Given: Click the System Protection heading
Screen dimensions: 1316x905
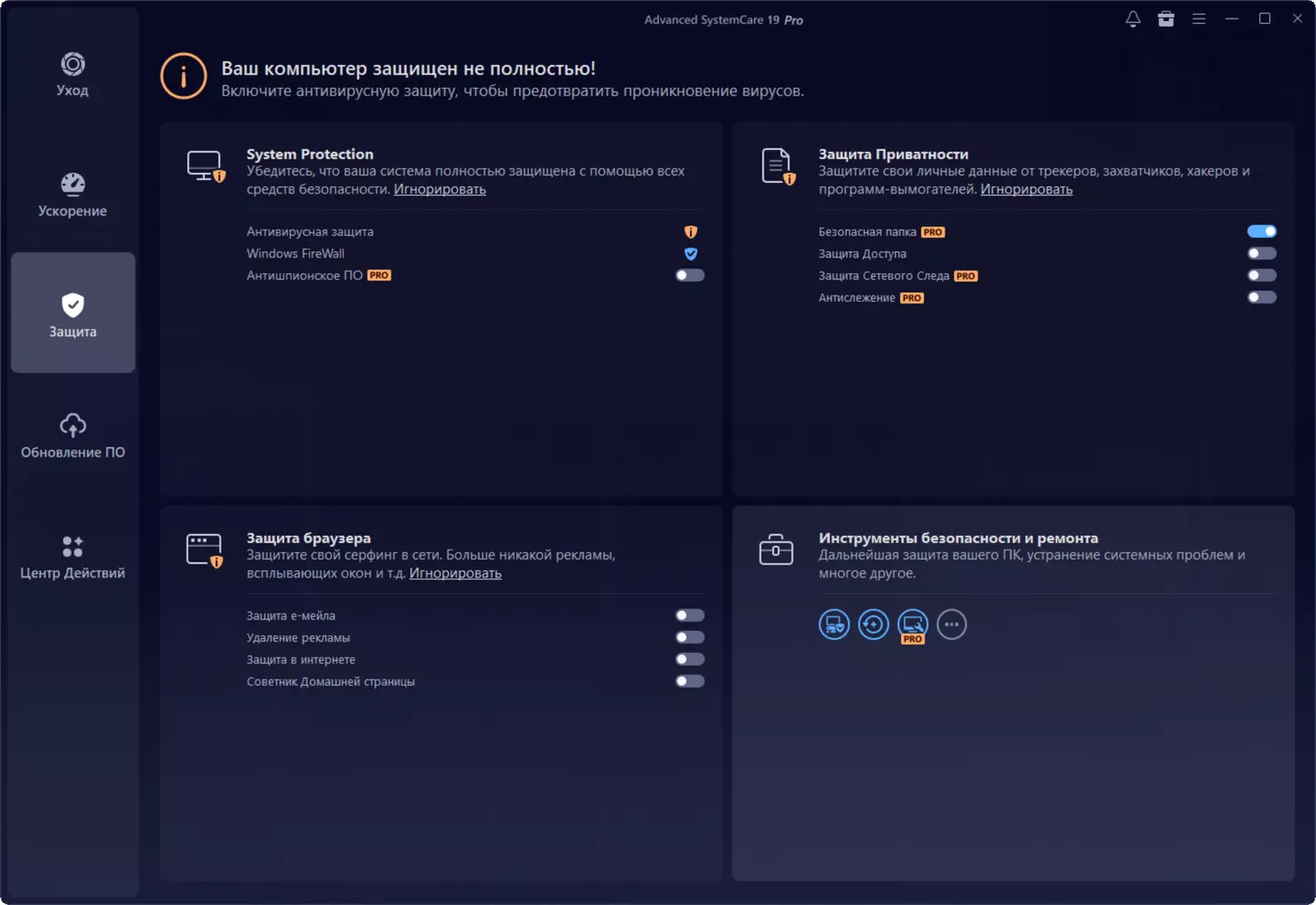Looking at the screenshot, I should (x=309, y=153).
